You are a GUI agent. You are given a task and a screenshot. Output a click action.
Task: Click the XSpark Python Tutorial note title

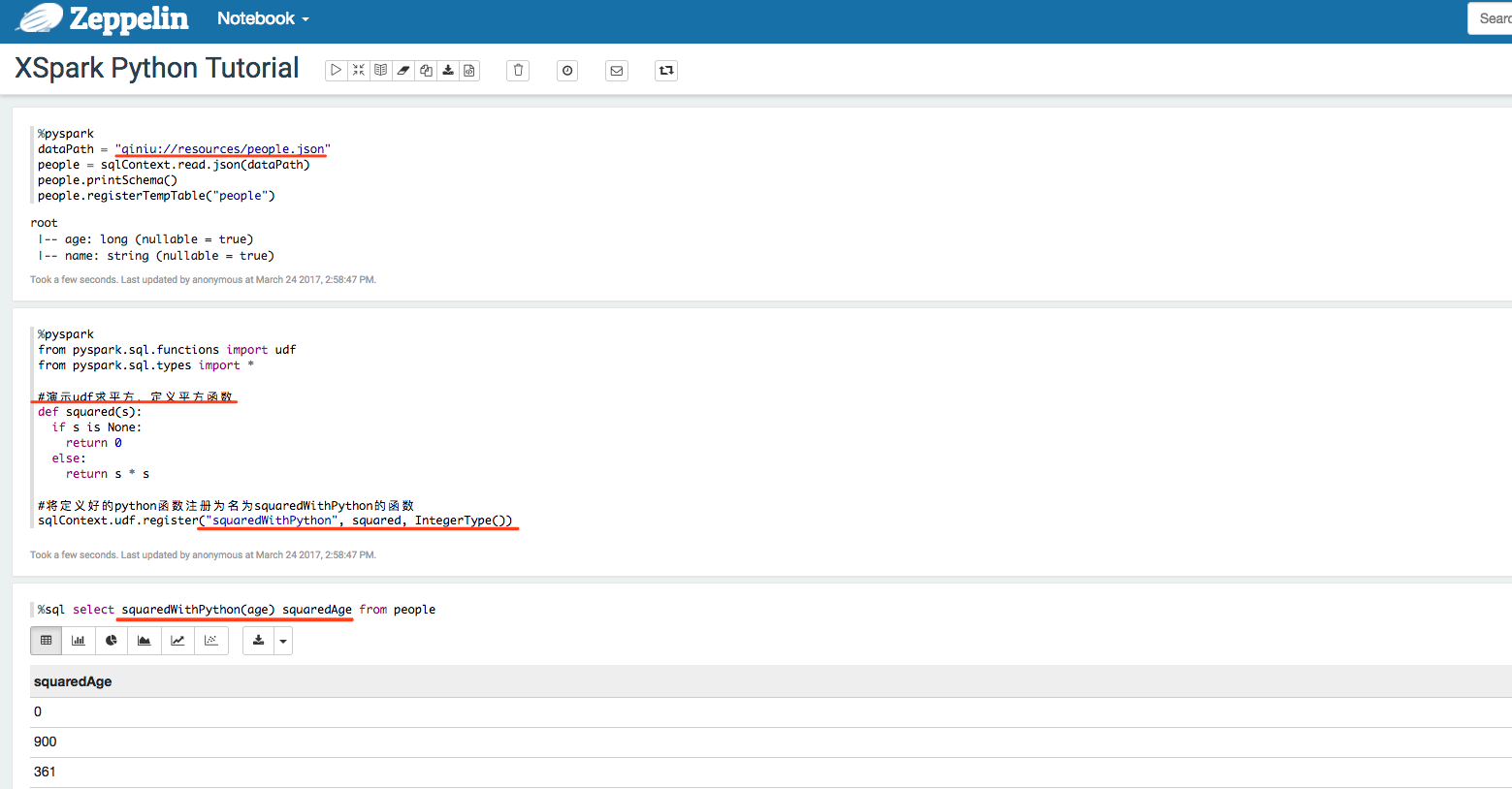(157, 68)
